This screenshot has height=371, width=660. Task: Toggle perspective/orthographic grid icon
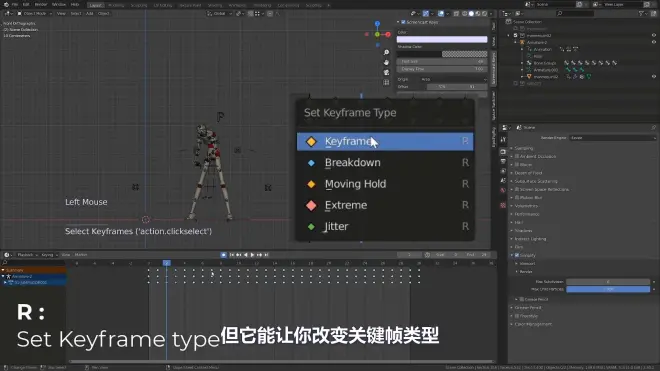pyautogui.click(x=386, y=83)
